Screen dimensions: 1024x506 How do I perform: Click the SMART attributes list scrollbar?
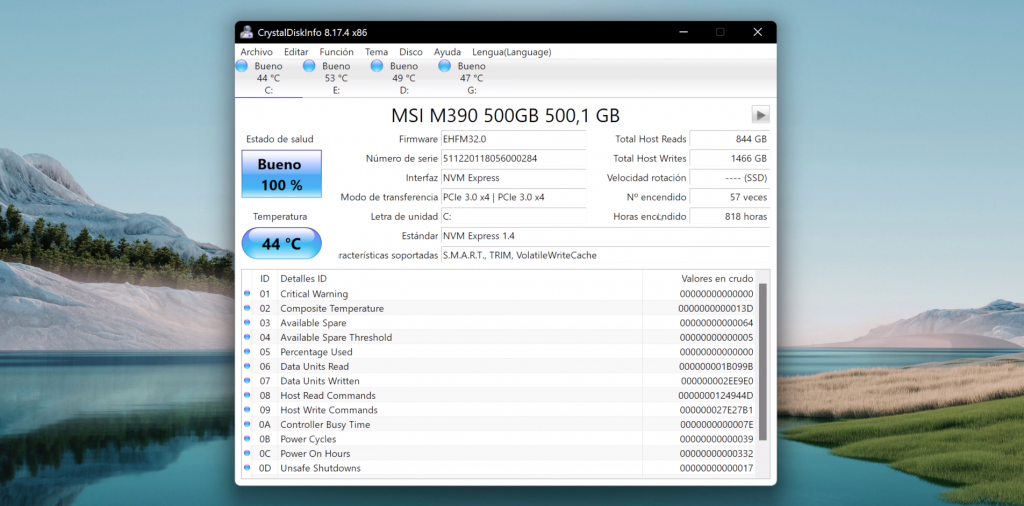click(x=763, y=360)
